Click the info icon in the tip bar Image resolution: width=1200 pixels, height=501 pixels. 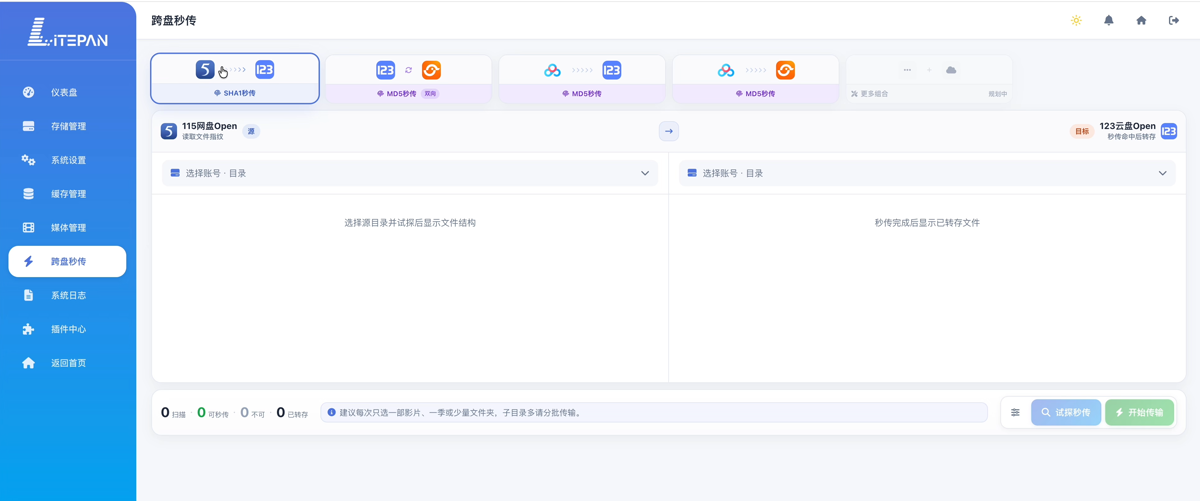[332, 412]
